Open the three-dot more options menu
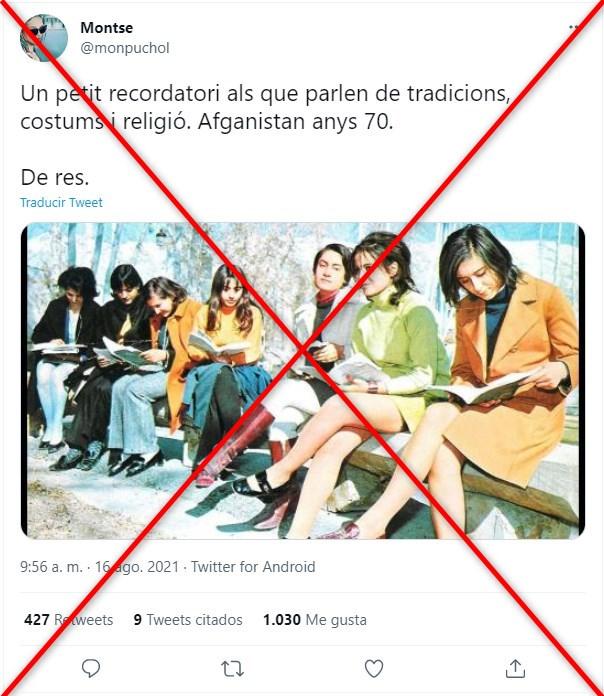The image size is (604, 696). coord(574,27)
